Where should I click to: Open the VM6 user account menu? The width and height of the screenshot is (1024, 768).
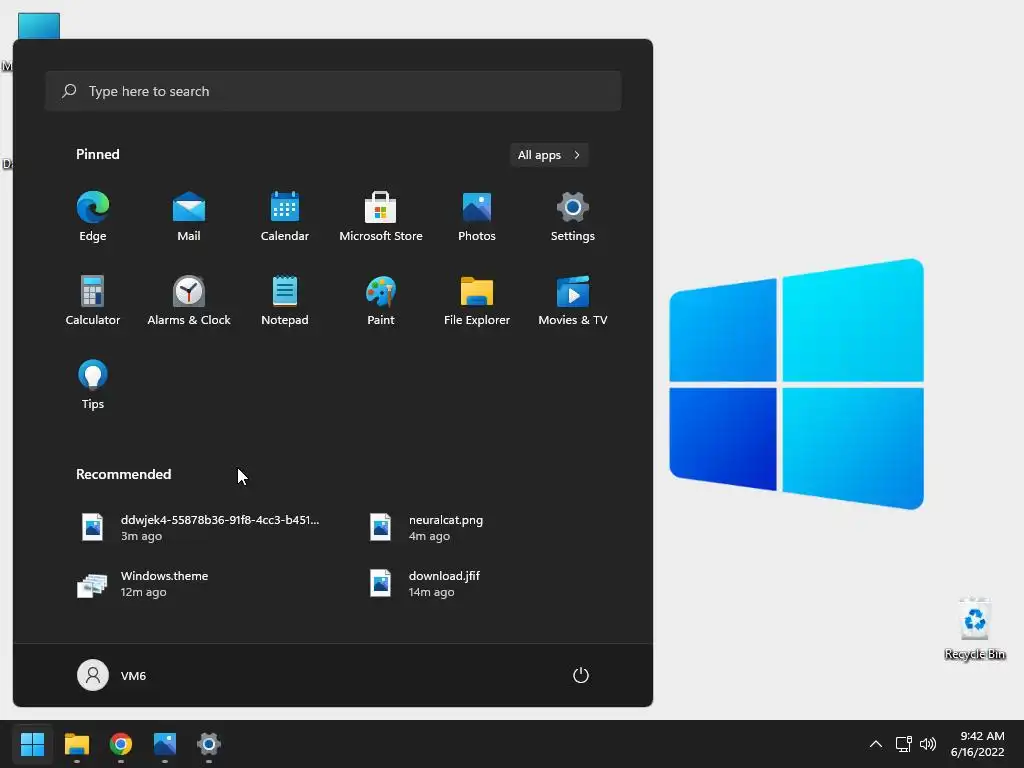112,675
